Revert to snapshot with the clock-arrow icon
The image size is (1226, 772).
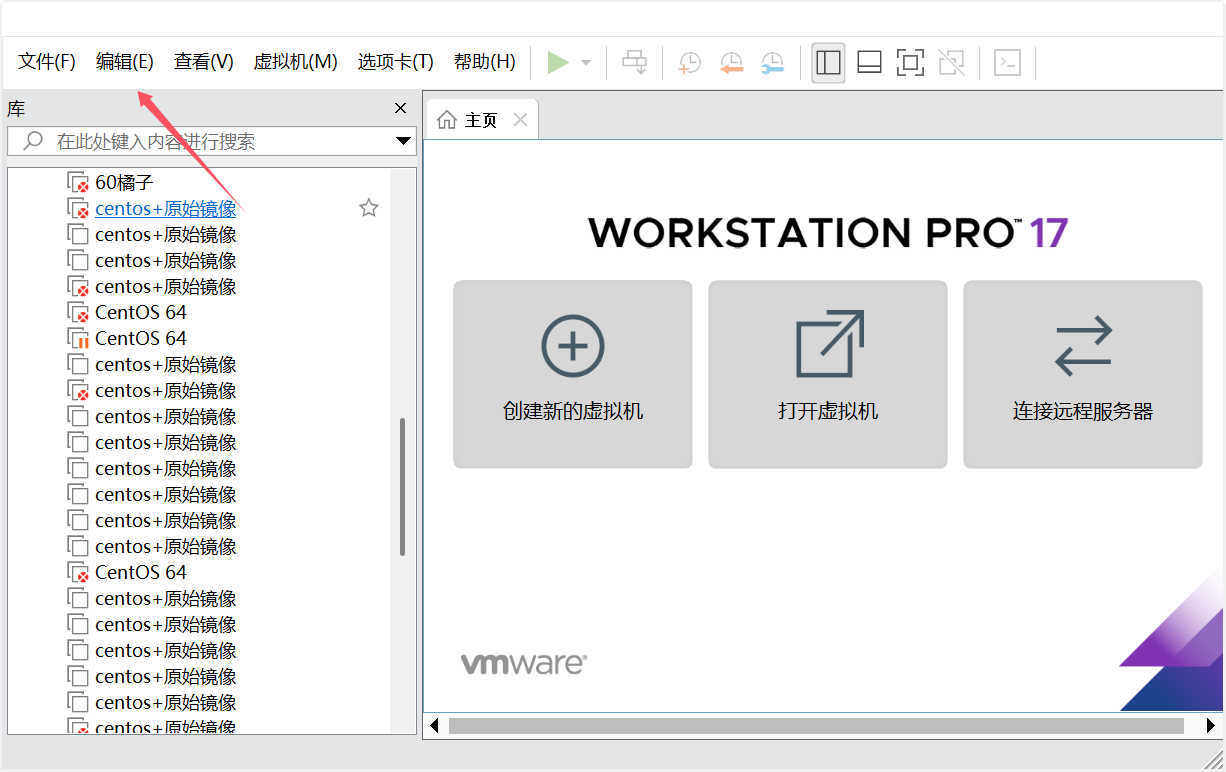click(732, 63)
